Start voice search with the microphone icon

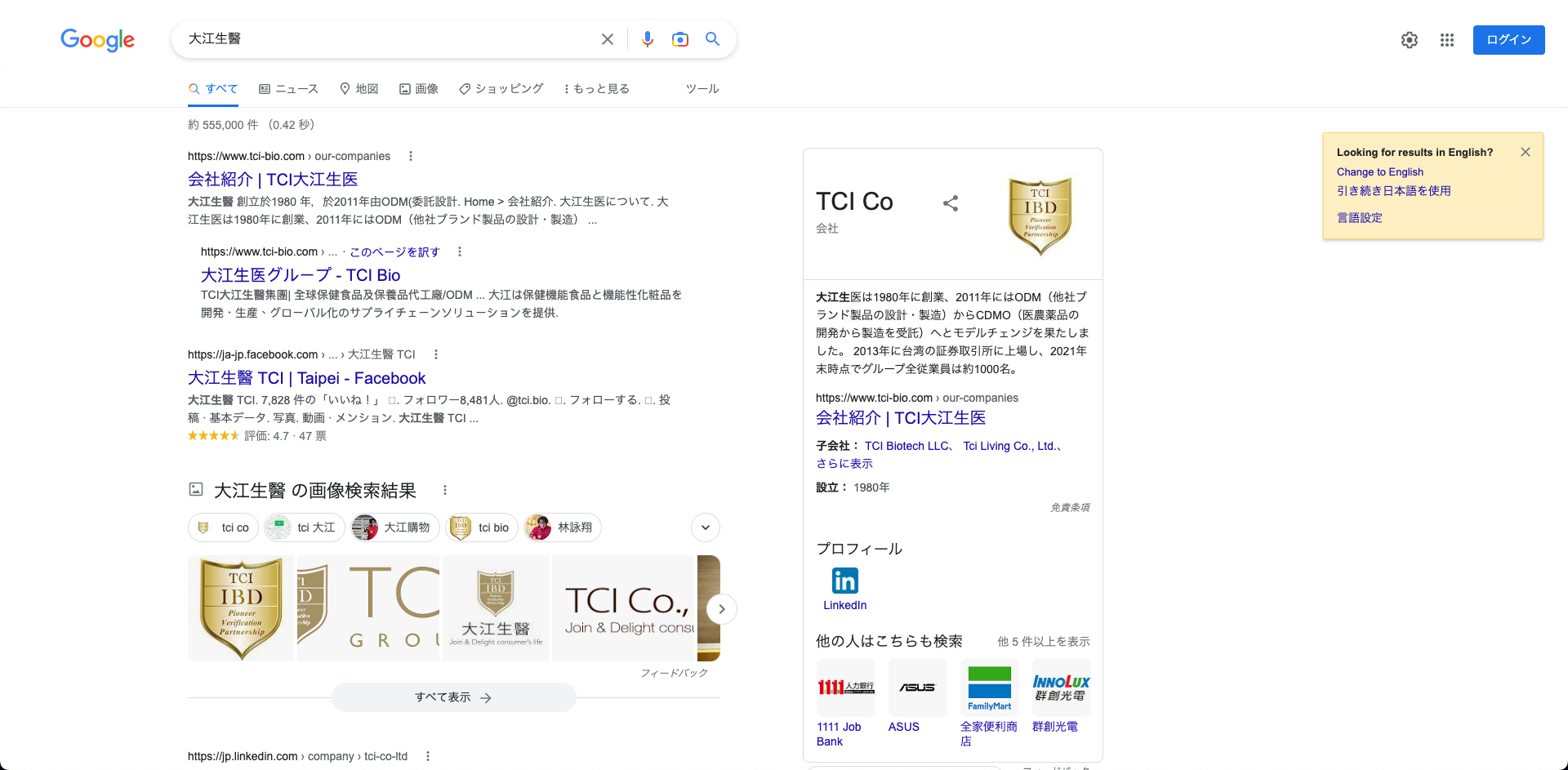click(648, 39)
